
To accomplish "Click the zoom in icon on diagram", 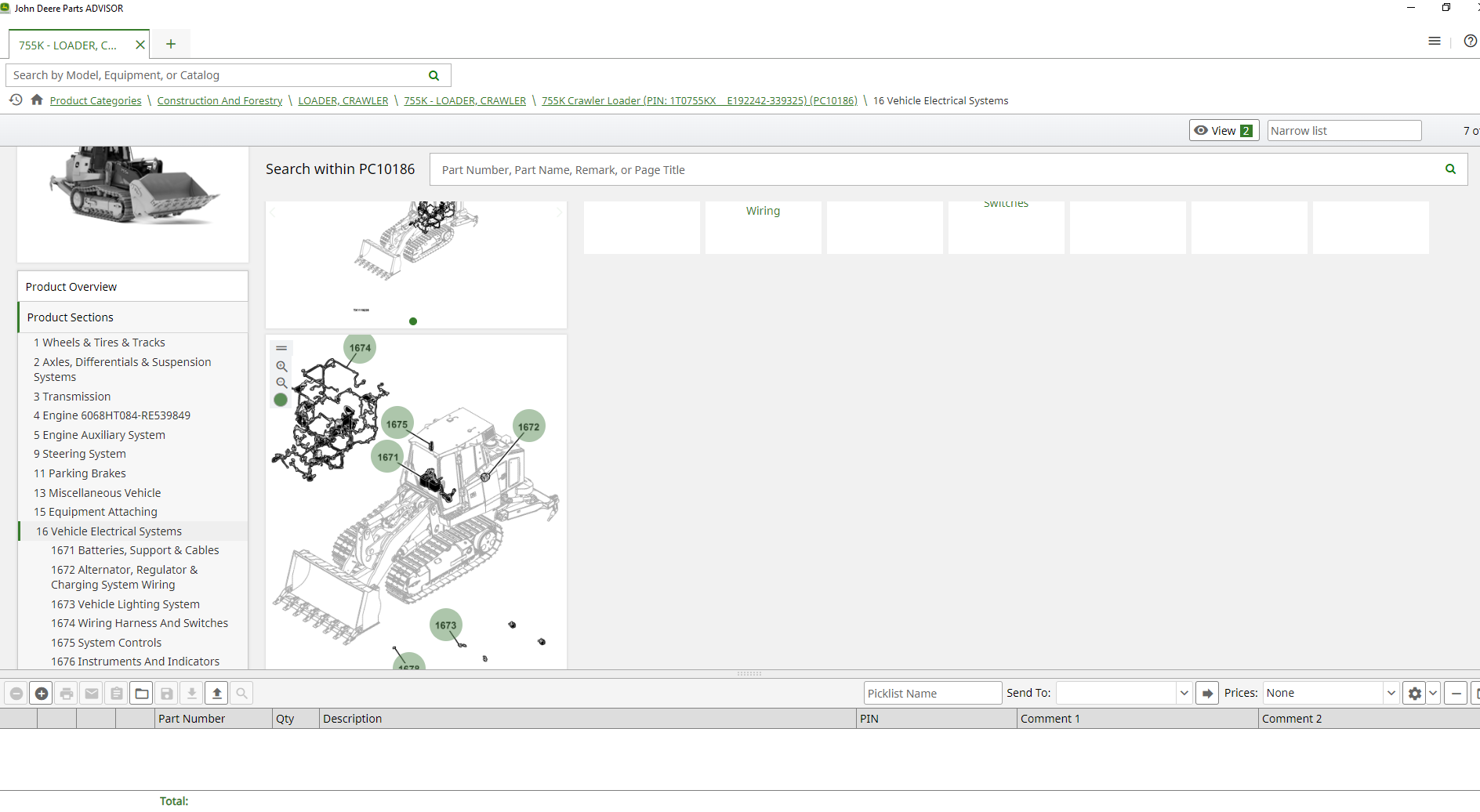I will point(281,366).
